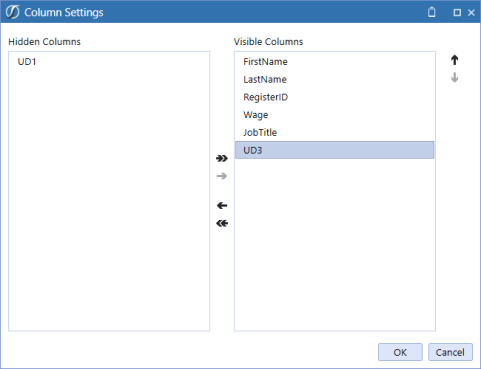Click the app logo in title bar
This screenshot has width=481, height=369.
(12, 12)
